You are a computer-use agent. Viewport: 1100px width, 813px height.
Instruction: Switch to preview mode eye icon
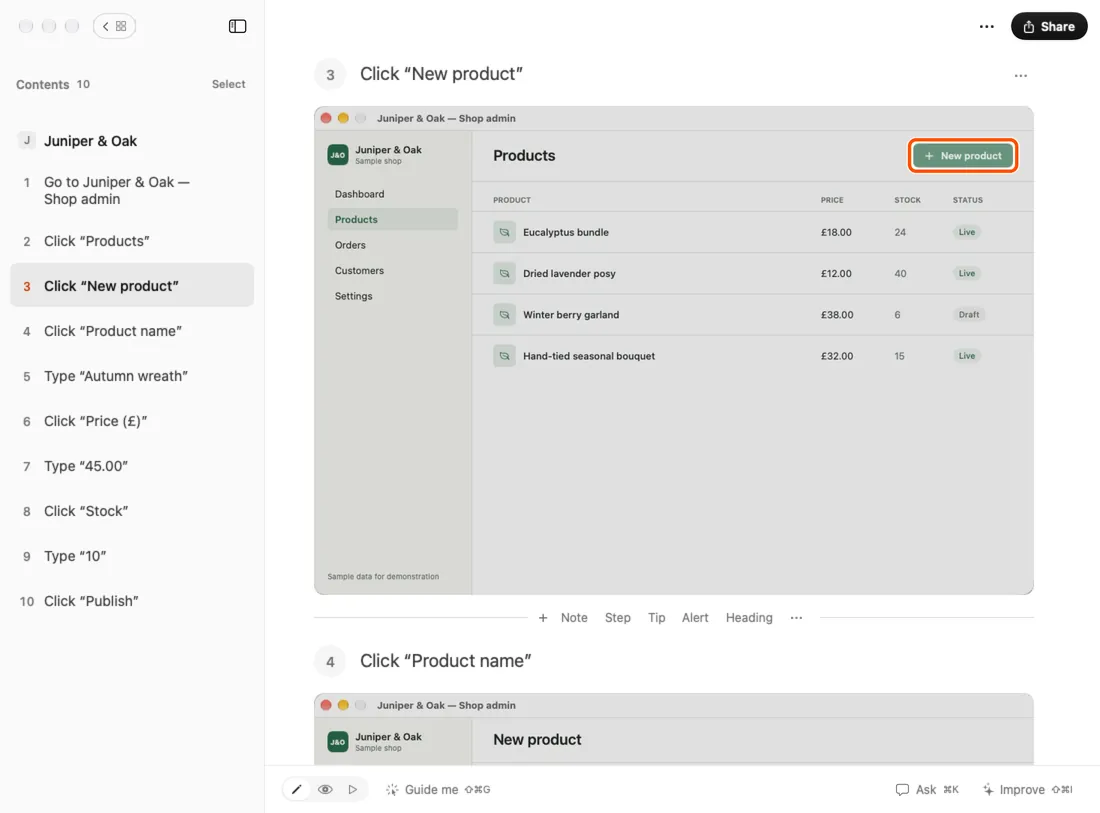(x=325, y=789)
